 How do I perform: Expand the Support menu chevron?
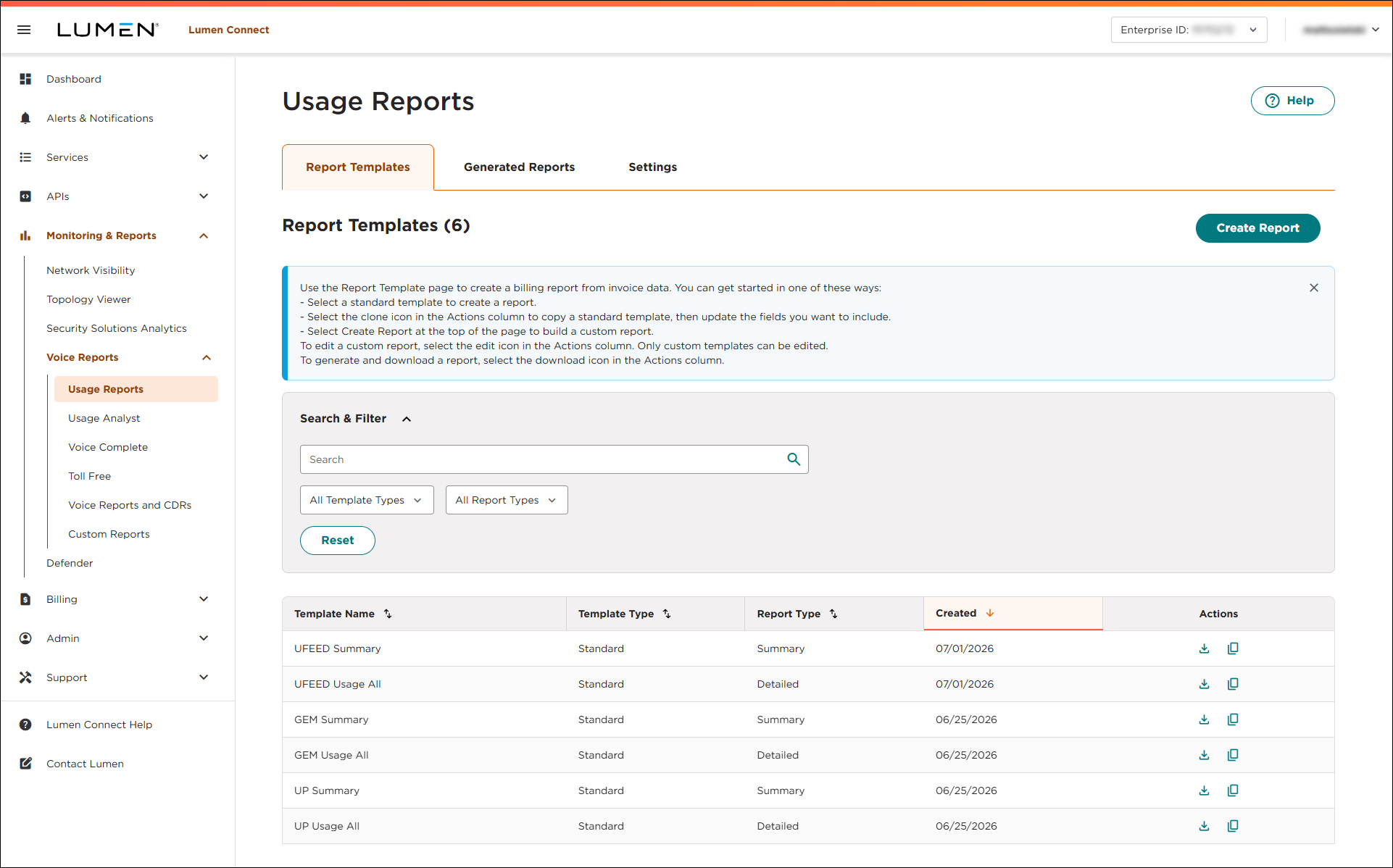click(x=204, y=677)
